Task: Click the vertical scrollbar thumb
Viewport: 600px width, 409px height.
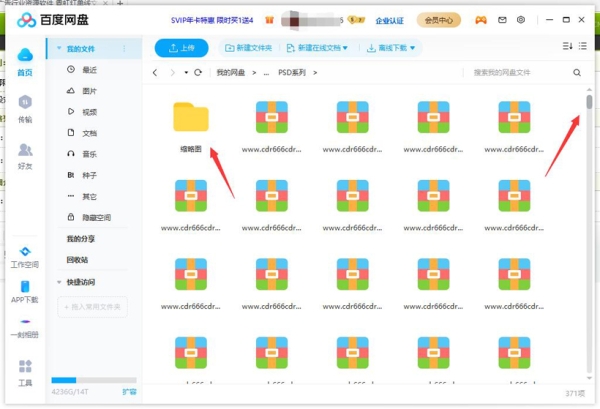Action: tap(589, 102)
